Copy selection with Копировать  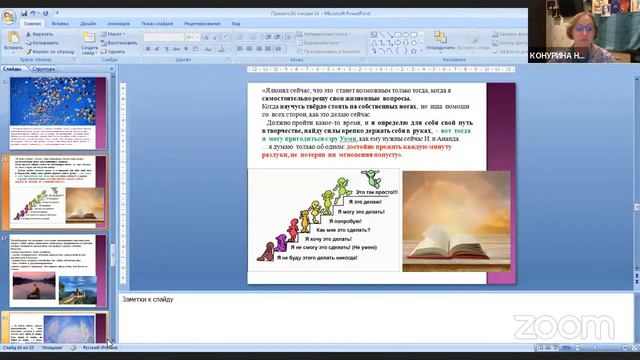pyautogui.click(x=42, y=43)
